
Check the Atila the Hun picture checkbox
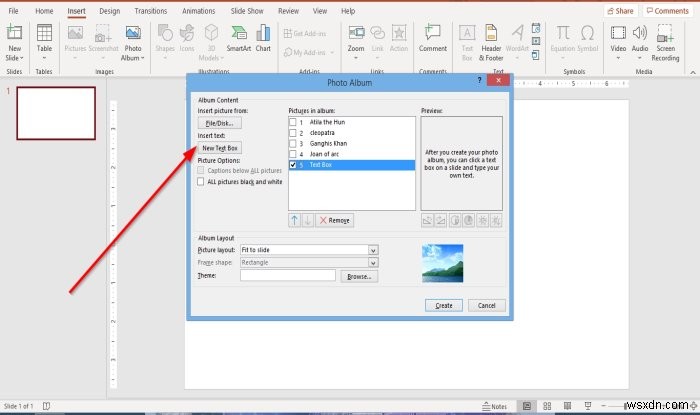point(292,122)
